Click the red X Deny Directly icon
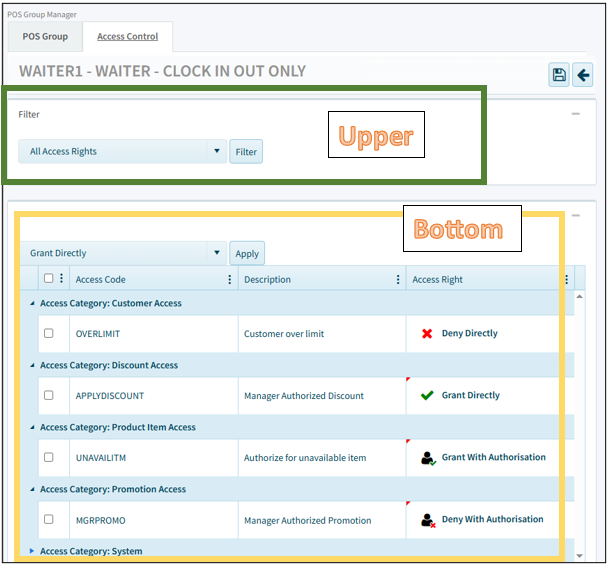 [x=427, y=334]
